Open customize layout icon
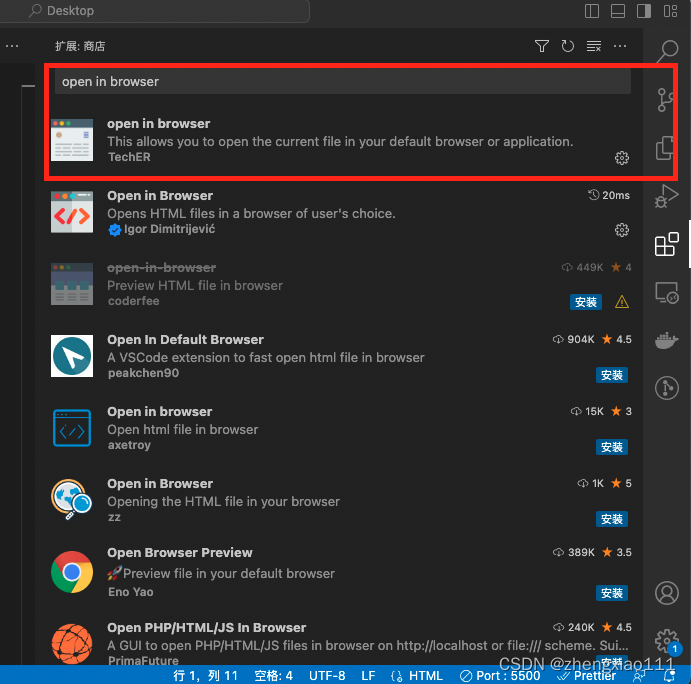Viewport: 691px width, 684px height. (670, 11)
